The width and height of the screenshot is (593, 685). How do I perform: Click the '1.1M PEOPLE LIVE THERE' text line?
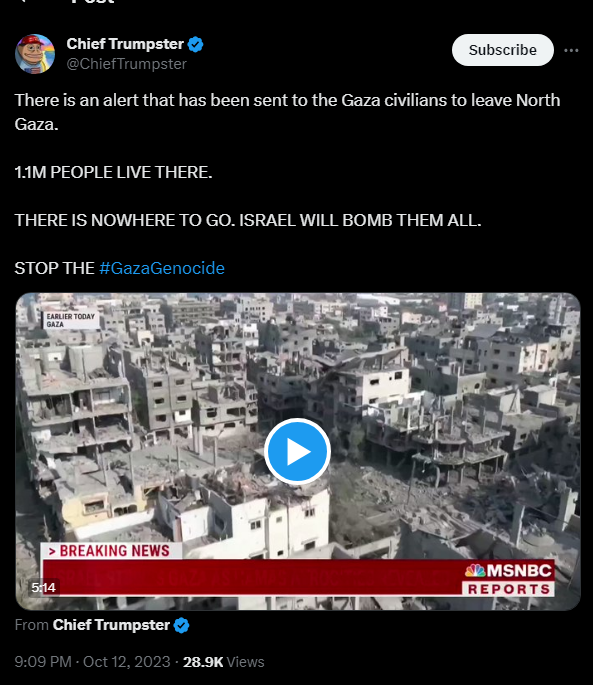point(114,172)
